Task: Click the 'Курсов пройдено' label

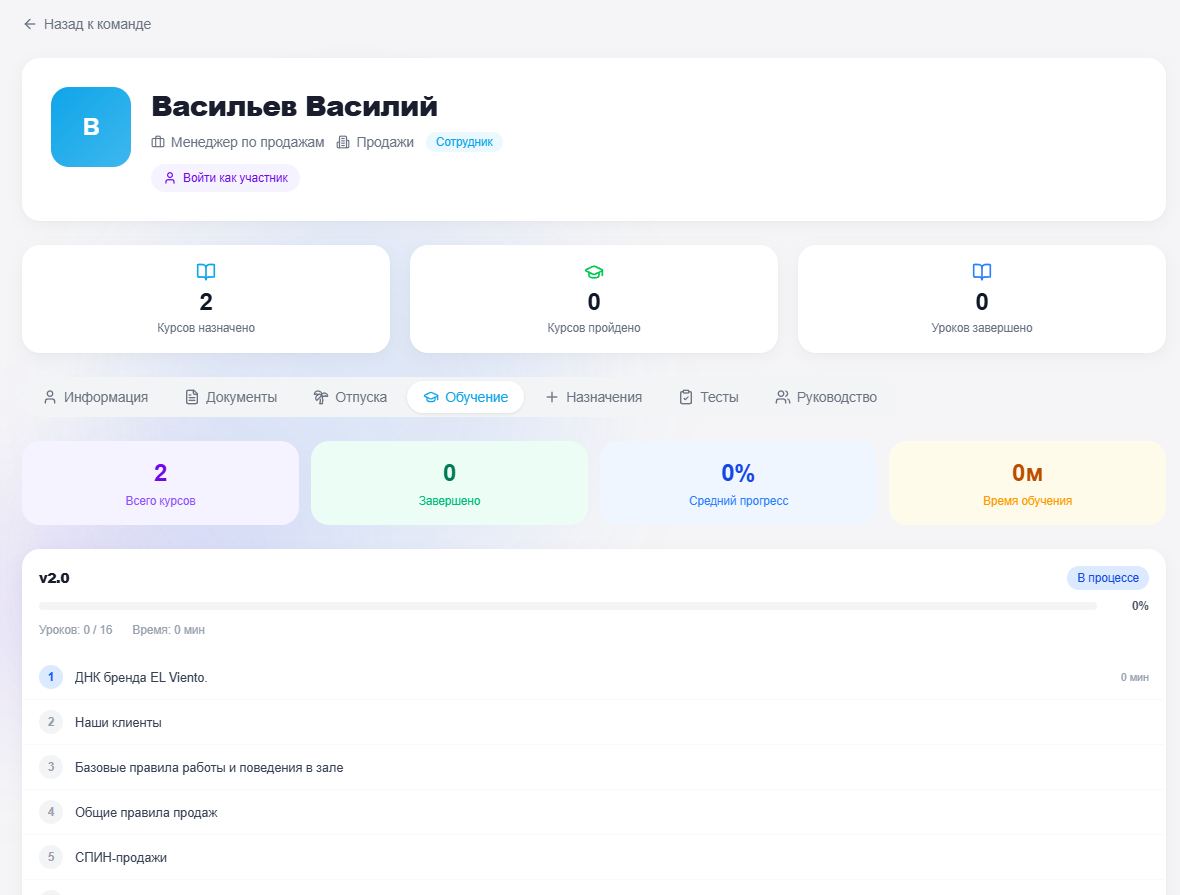Action: pyautogui.click(x=594, y=328)
